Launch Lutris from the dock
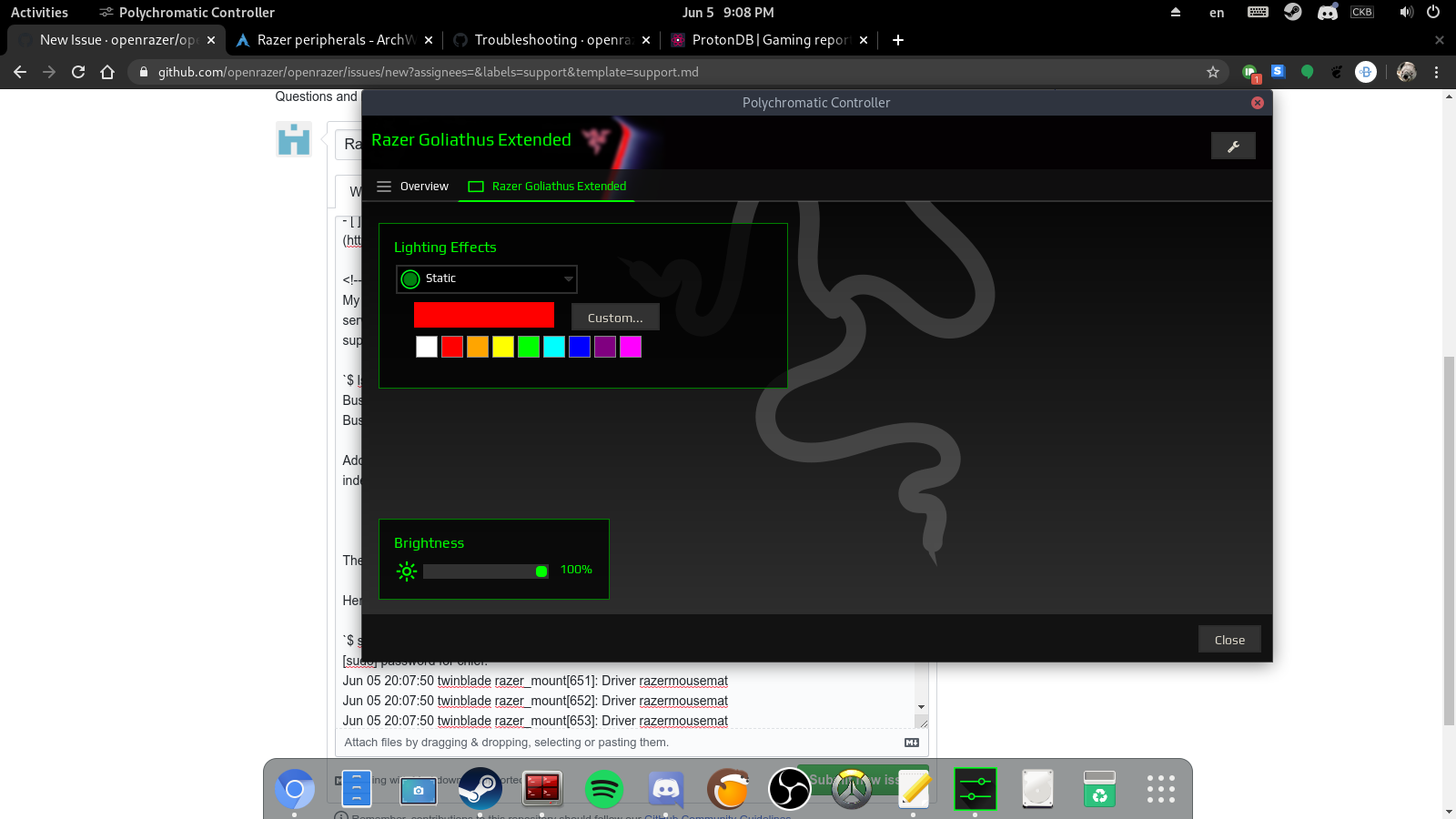Screen dimensions: 1456x819 (x=728, y=789)
